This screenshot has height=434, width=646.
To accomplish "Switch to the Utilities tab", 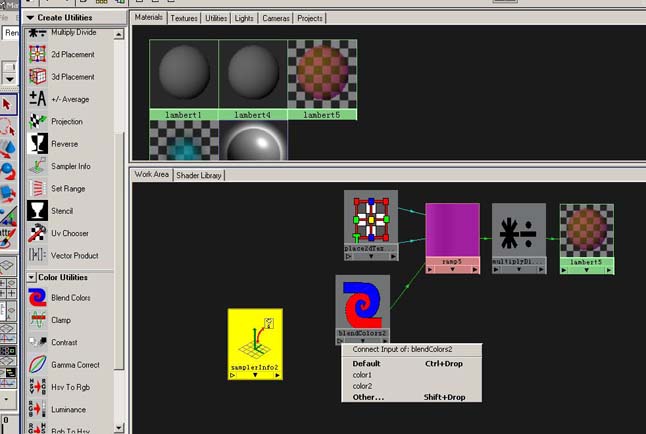I will tap(216, 18).
